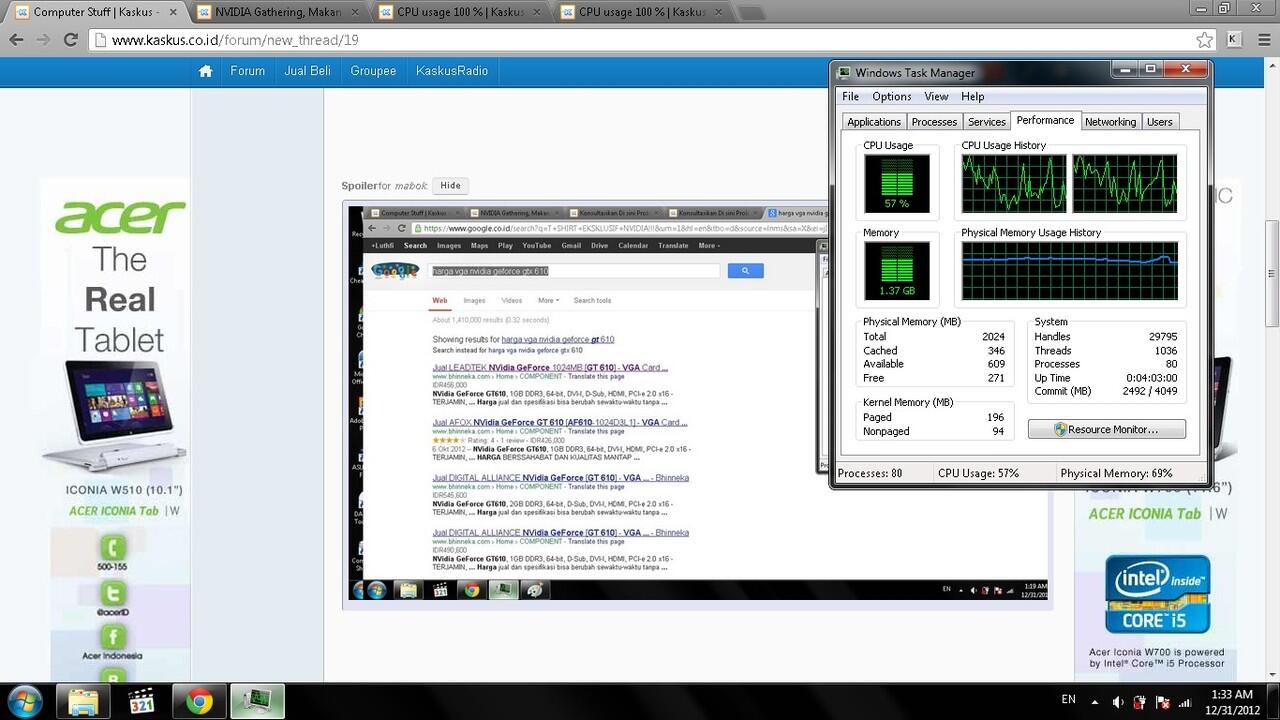Image resolution: width=1280 pixels, height=720 pixels.
Task: Click the Physical Memory Total value 2024
Action: click(993, 337)
